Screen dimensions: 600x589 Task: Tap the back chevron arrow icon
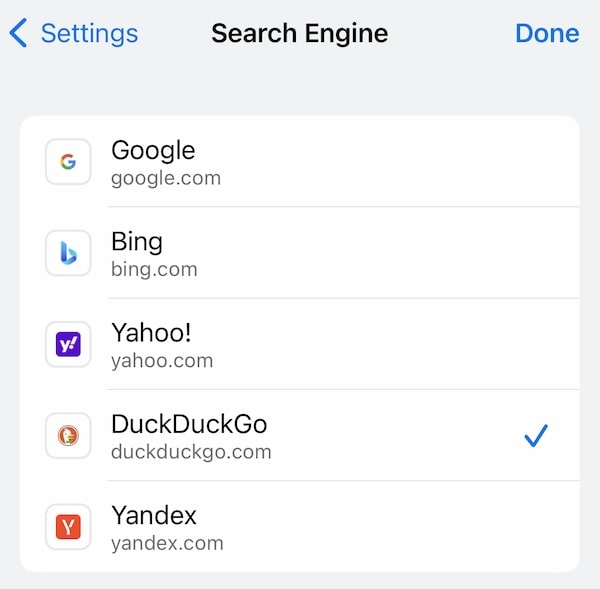point(18,33)
